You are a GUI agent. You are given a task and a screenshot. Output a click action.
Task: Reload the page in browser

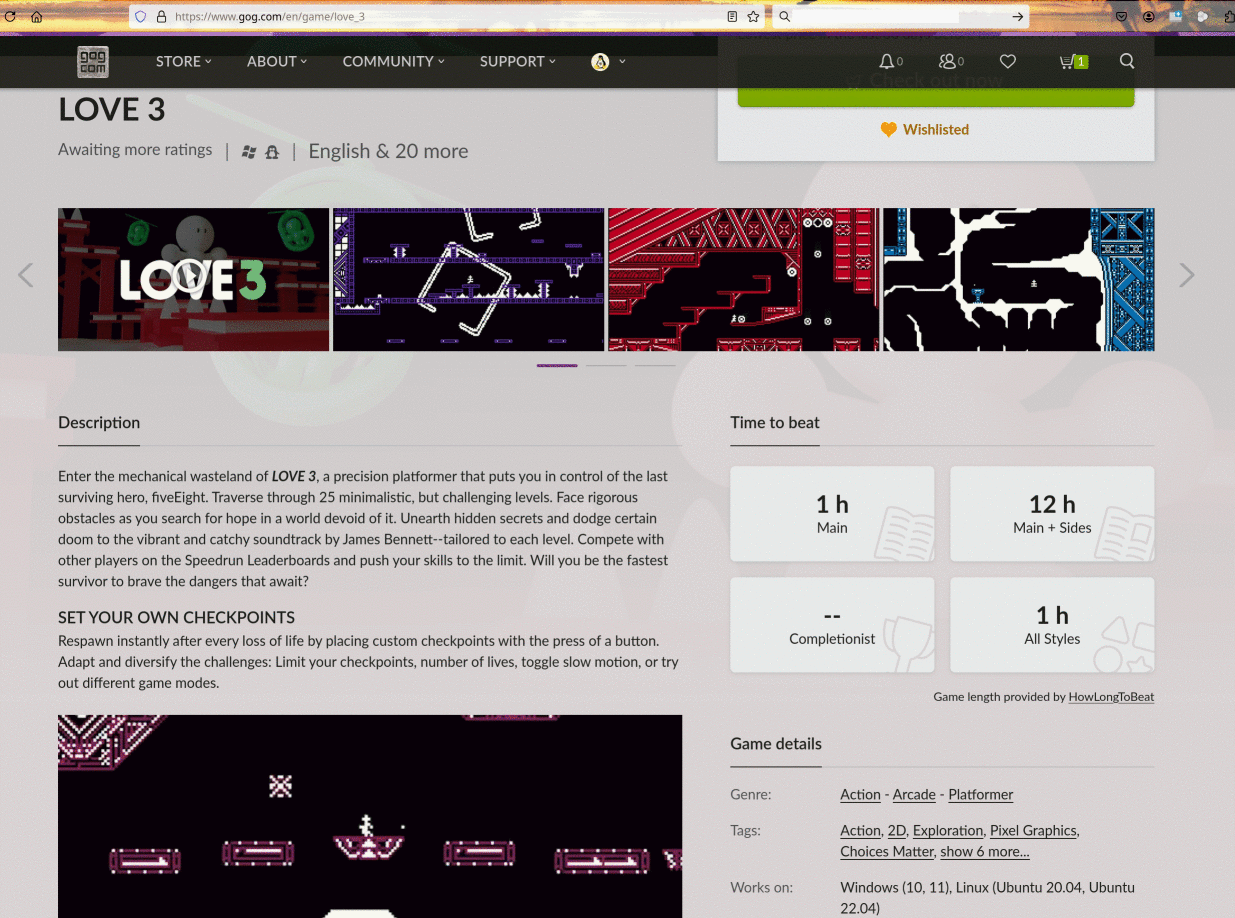point(10,17)
